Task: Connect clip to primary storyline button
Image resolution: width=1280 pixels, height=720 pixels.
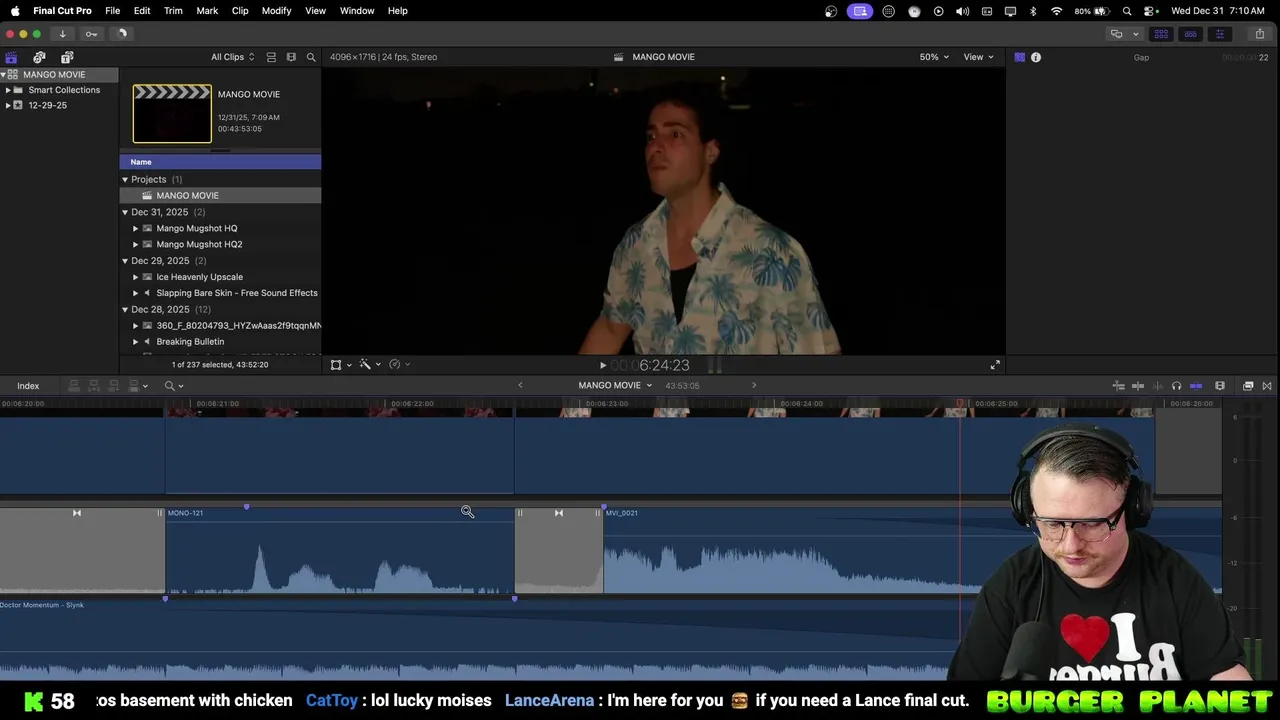Action: [74, 386]
